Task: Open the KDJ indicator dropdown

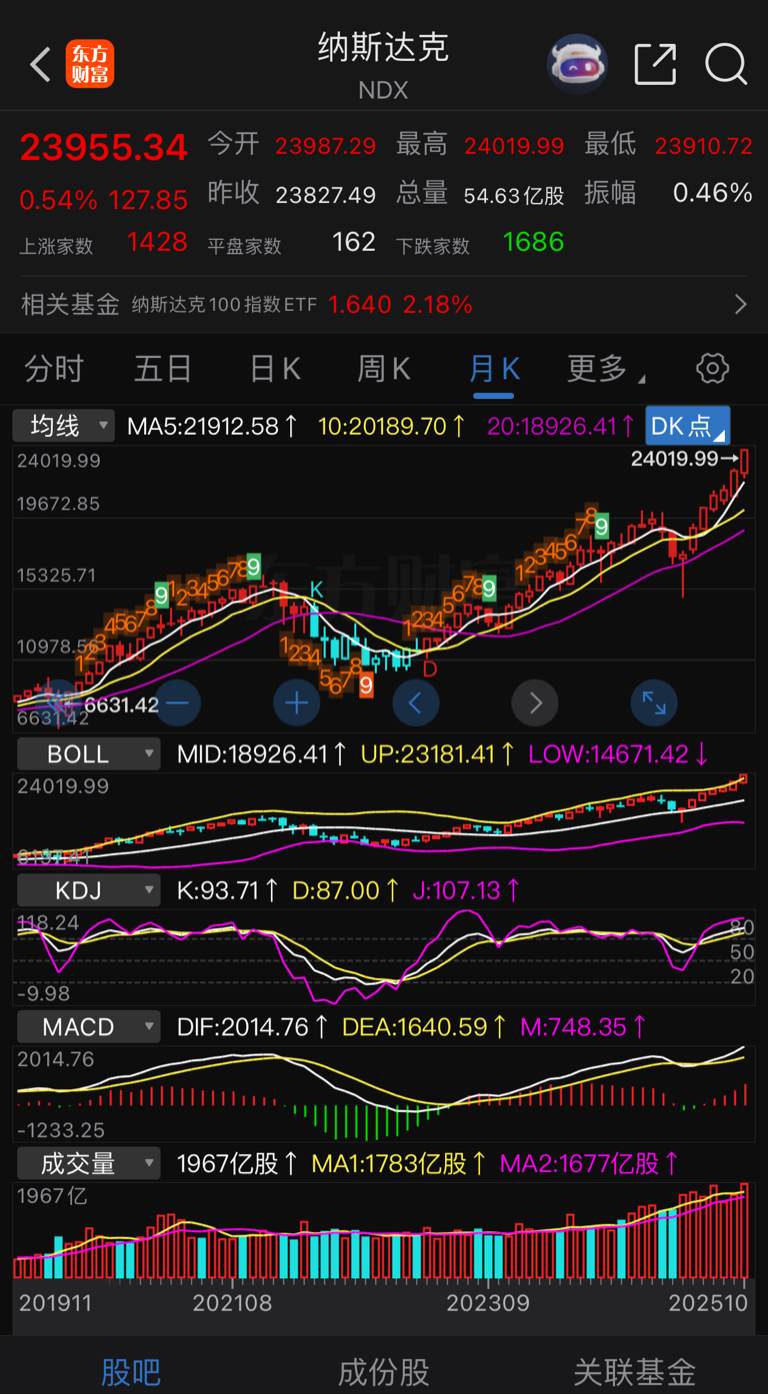Action: [87, 890]
